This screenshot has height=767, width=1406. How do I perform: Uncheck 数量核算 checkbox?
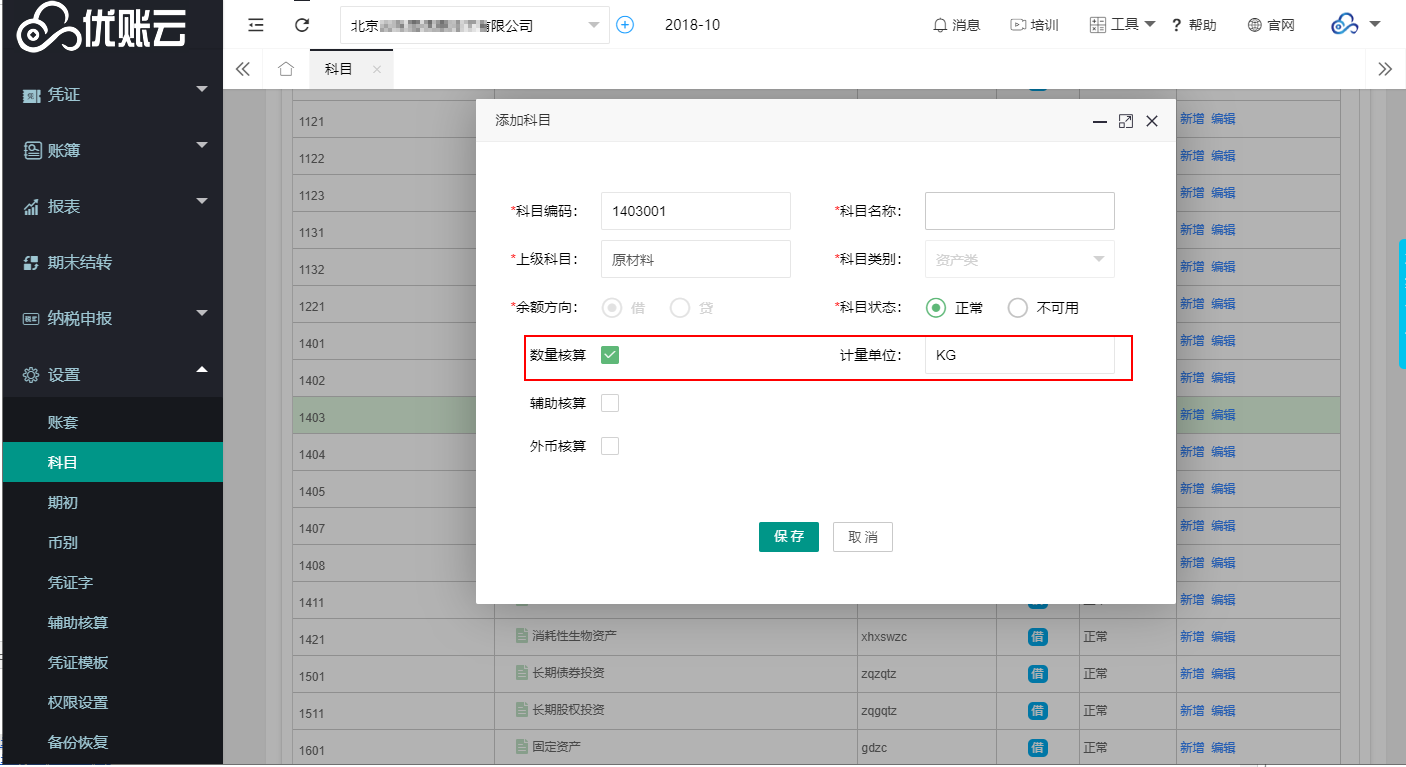[x=610, y=354]
